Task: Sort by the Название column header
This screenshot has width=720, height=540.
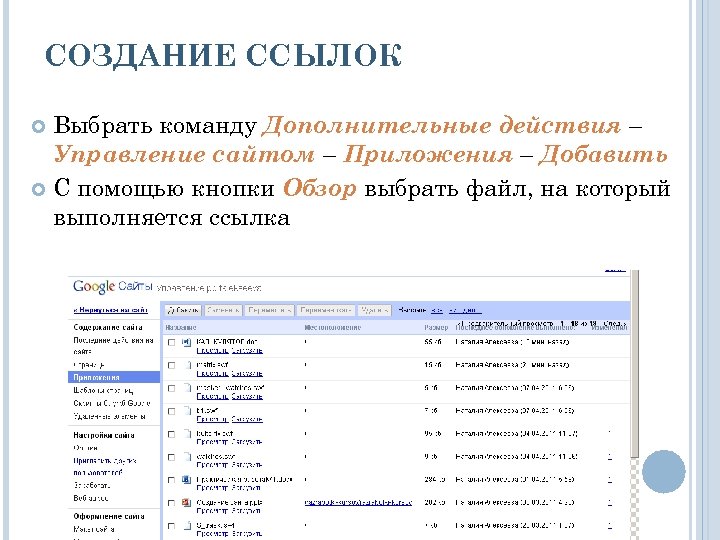Action: pos(181,327)
